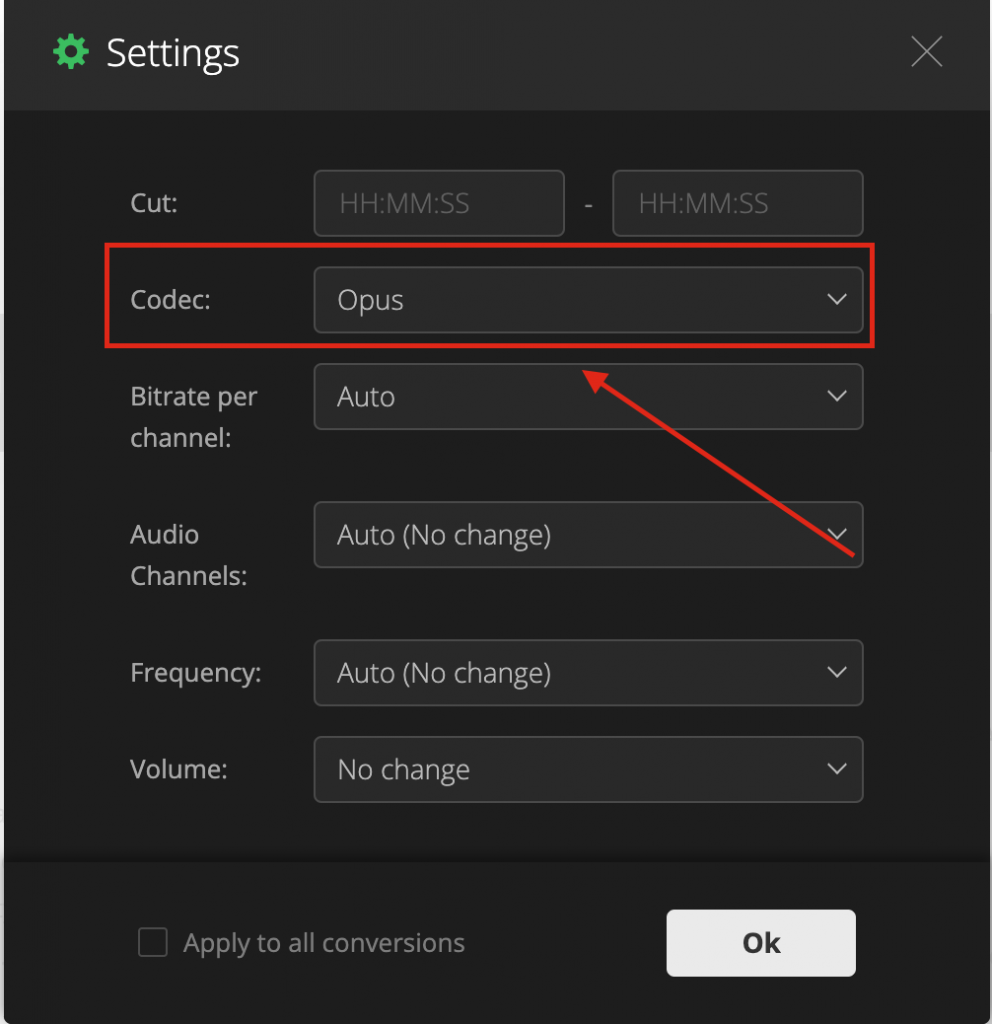
Task: Enable the Apply to all conversions checkbox
Action: click(153, 942)
